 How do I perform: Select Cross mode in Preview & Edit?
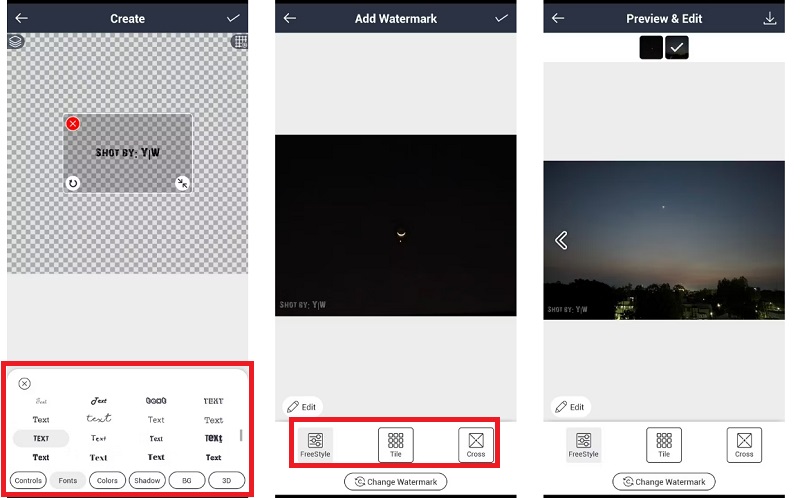coord(744,445)
